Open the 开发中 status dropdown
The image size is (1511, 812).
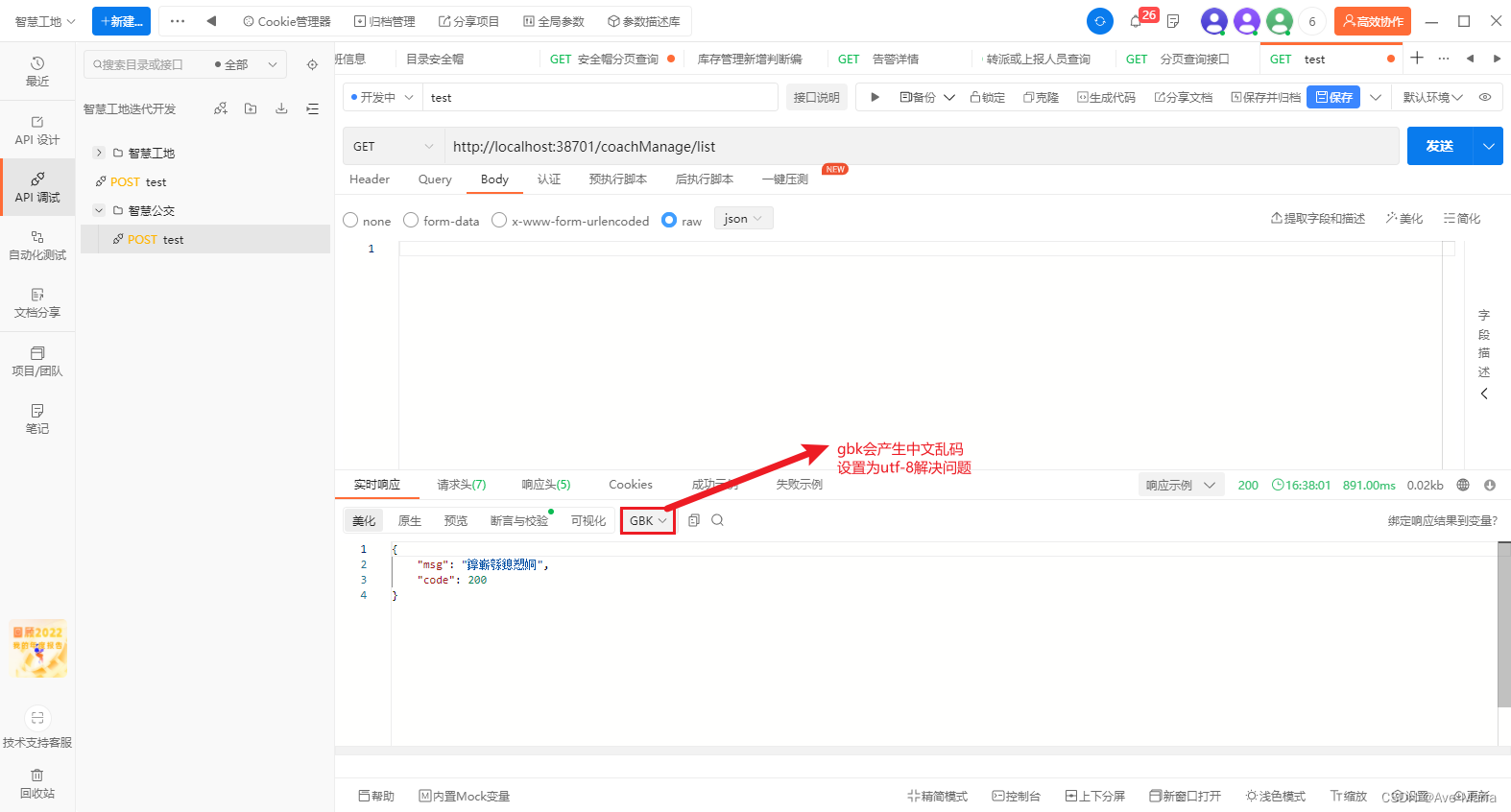tap(382, 97)
